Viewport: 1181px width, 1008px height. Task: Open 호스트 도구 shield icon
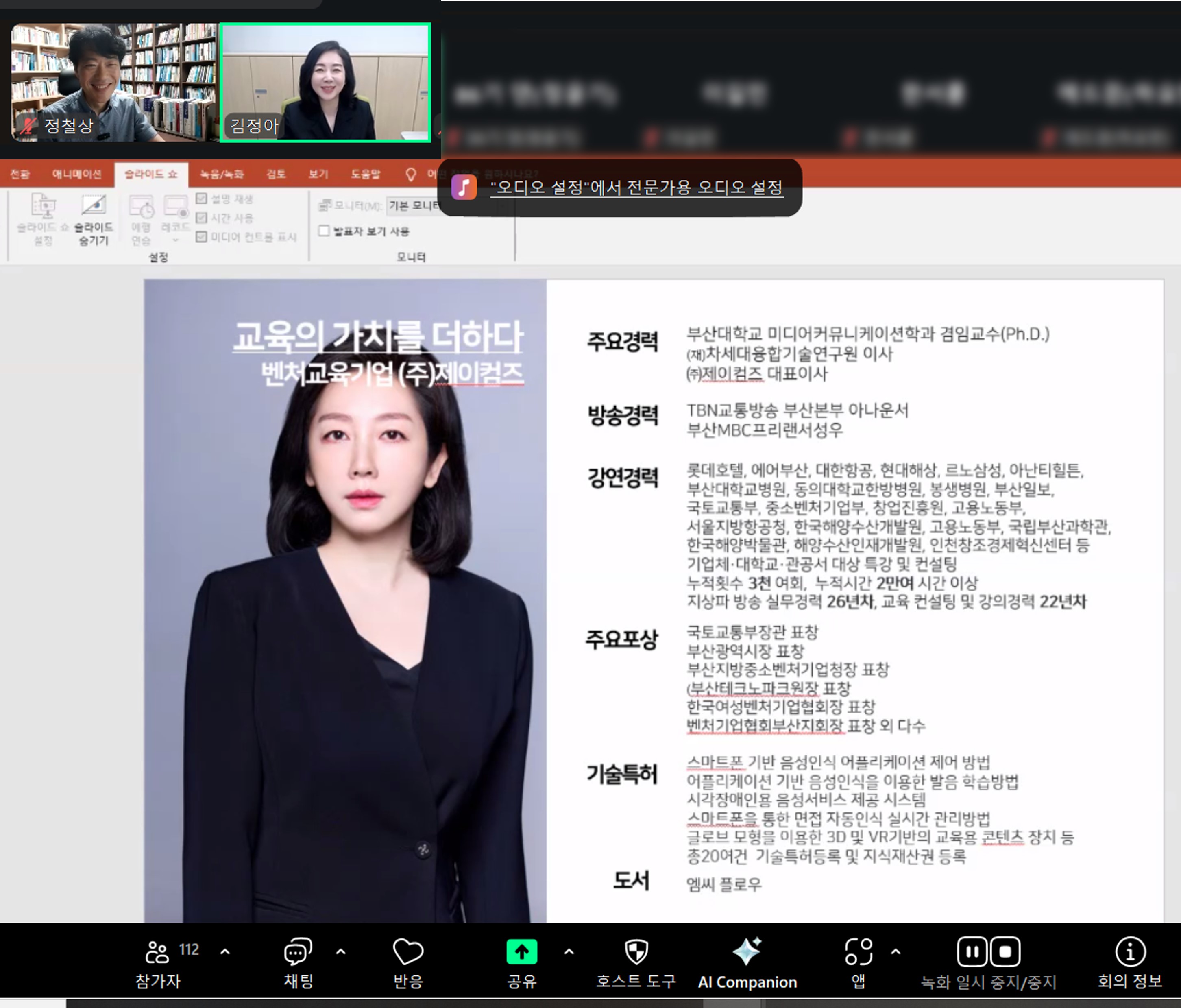point(636,952)
